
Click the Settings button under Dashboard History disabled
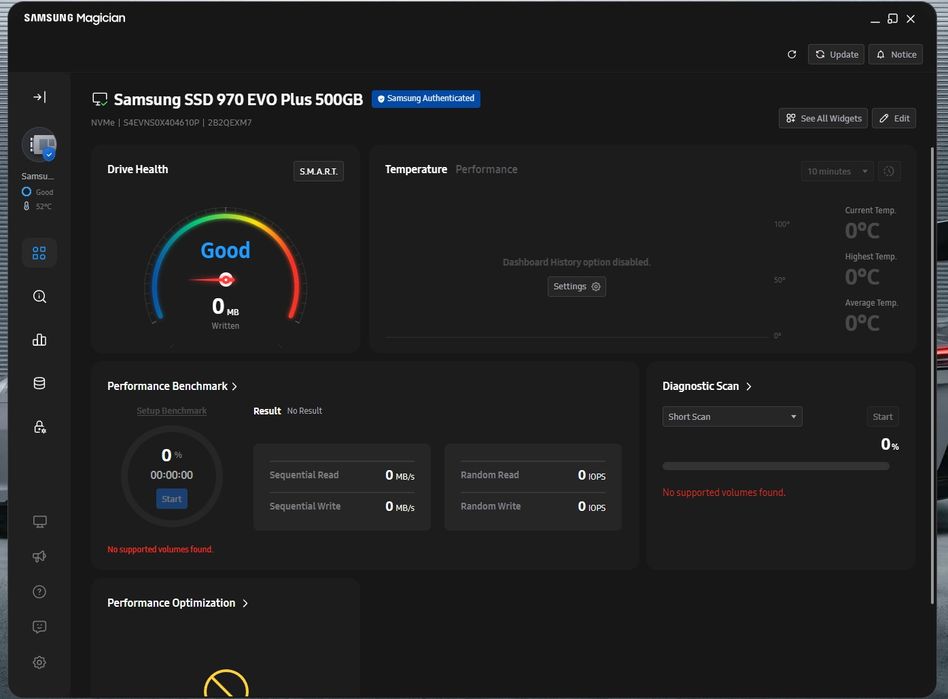tap(576, 287)
